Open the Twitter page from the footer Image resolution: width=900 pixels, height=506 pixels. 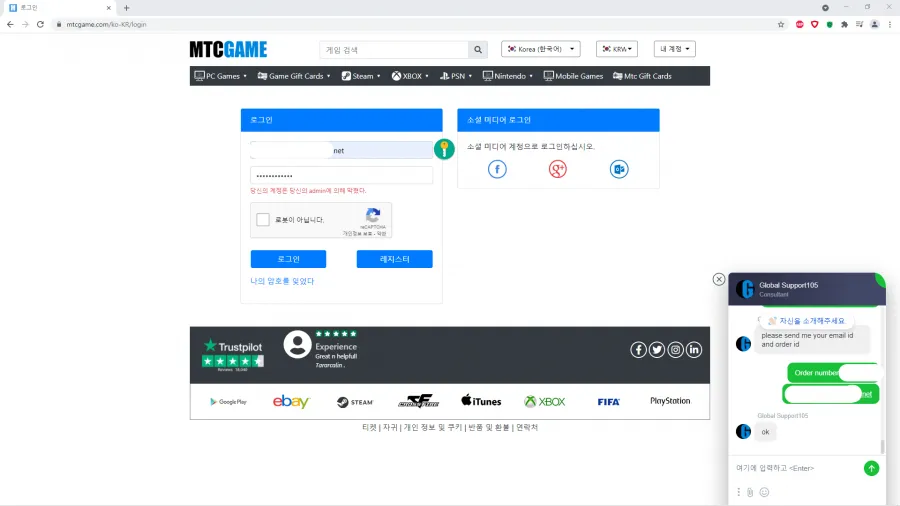(657, 349)
